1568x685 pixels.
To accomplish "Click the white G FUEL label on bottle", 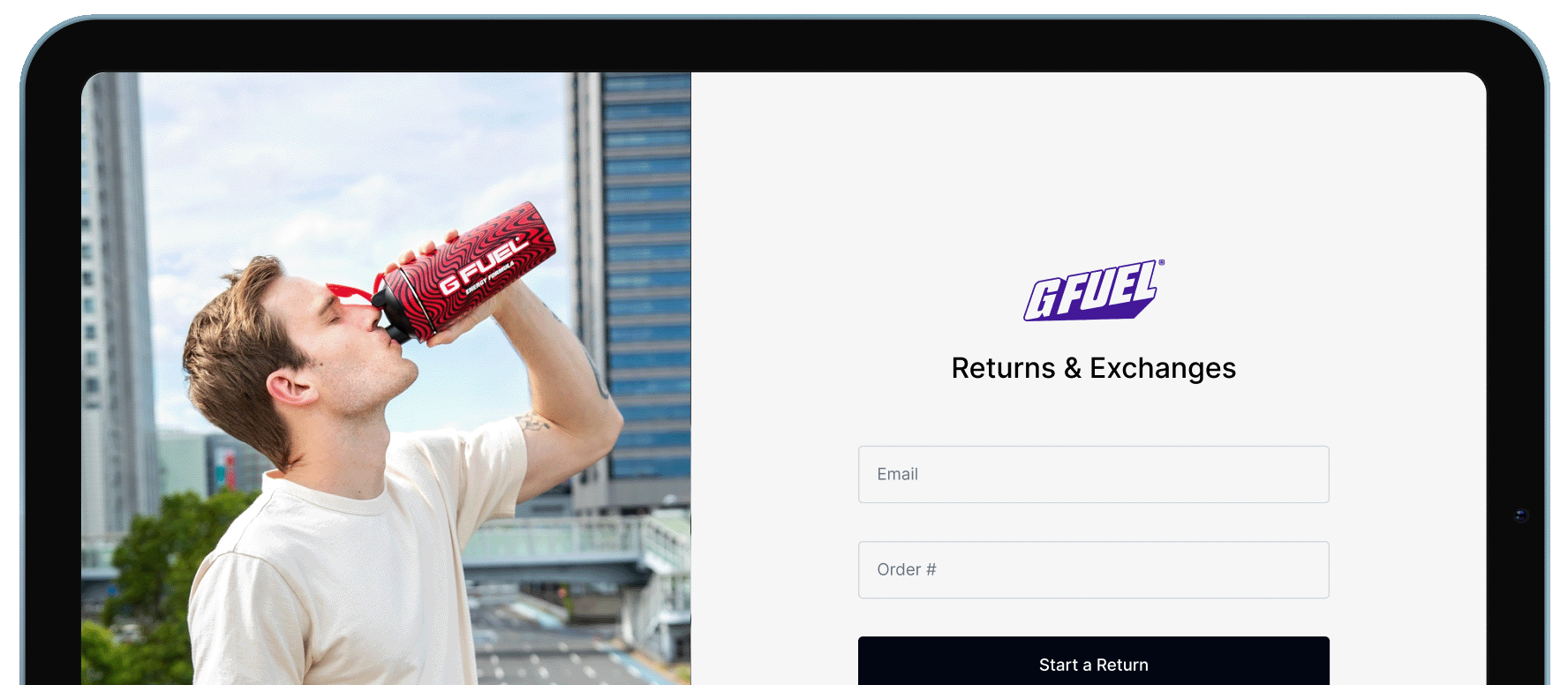I will tap(482, 266).
